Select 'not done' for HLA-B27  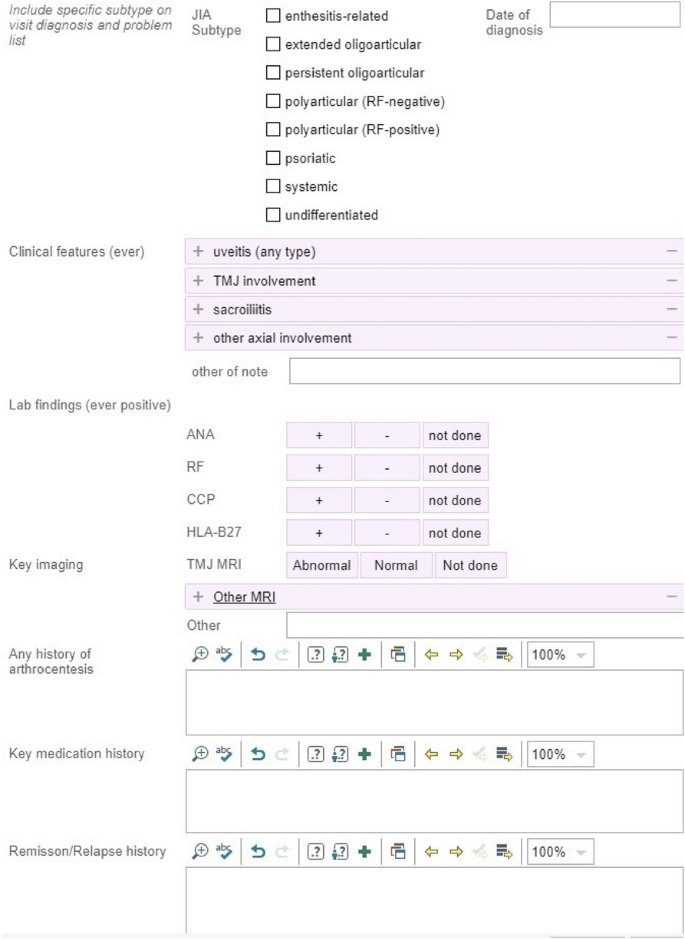(455, 533)
